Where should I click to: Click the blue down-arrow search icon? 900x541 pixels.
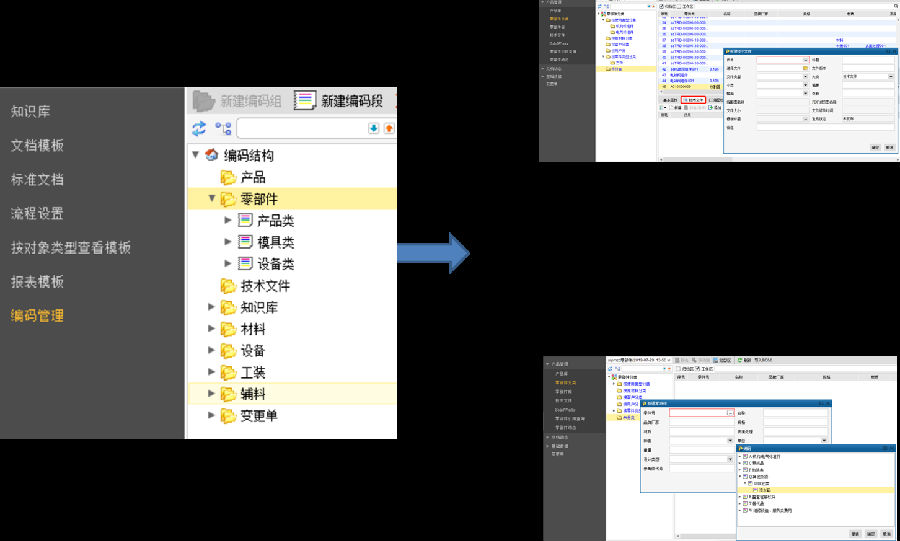pos(374,128)
